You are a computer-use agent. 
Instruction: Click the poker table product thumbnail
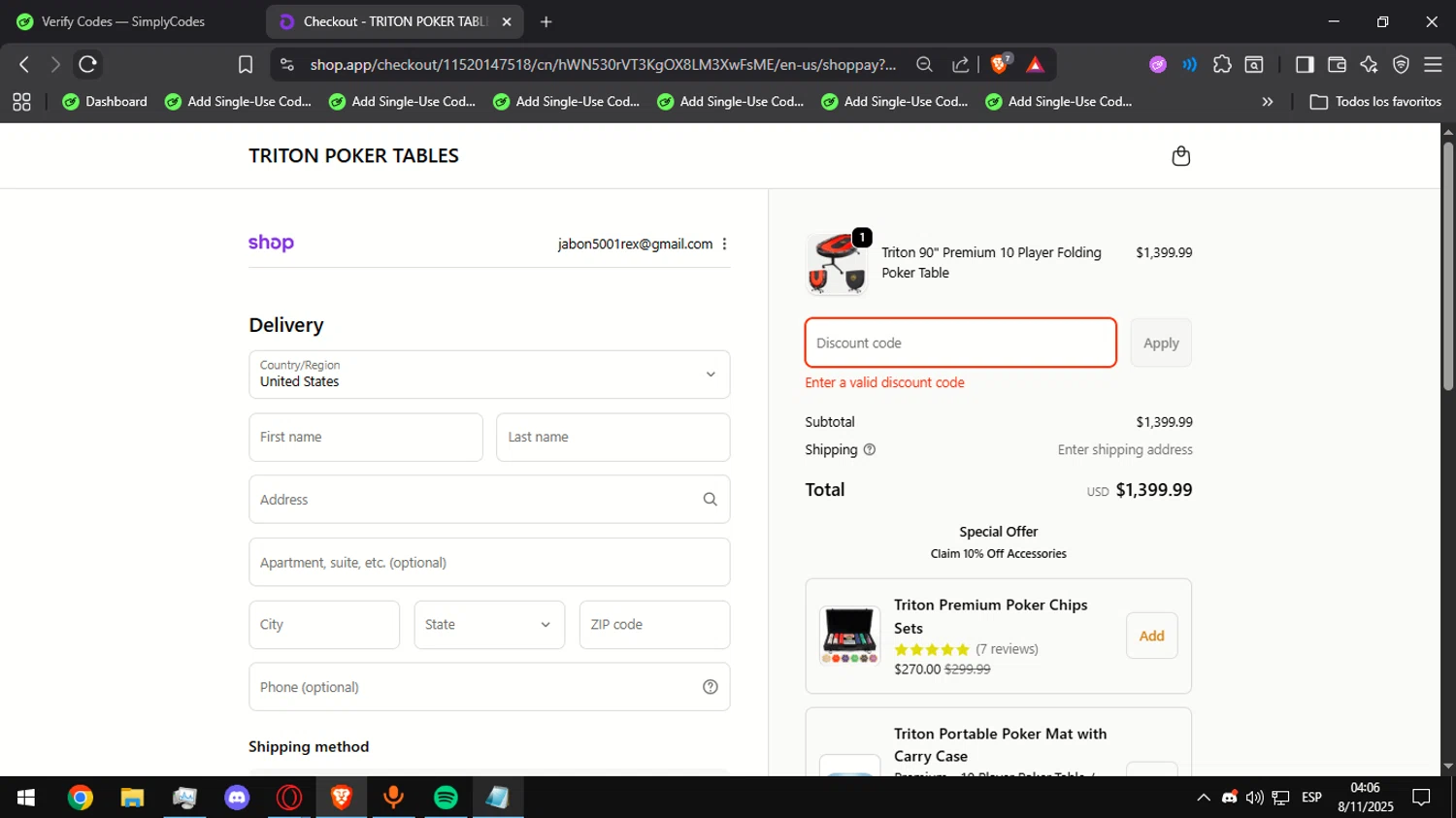[x=837, y=264]
